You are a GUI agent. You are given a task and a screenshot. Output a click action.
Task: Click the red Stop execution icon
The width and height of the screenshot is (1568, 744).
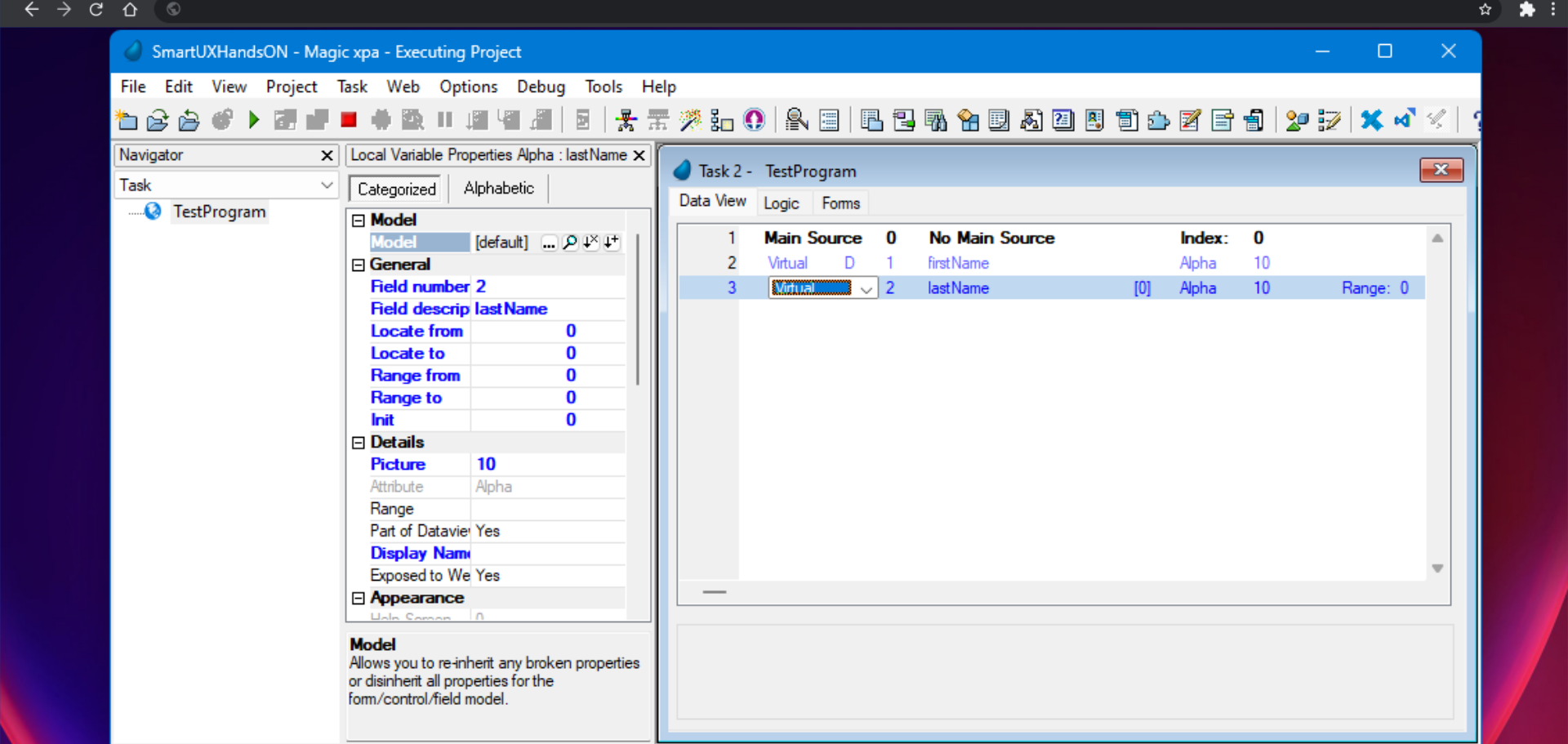349,121
